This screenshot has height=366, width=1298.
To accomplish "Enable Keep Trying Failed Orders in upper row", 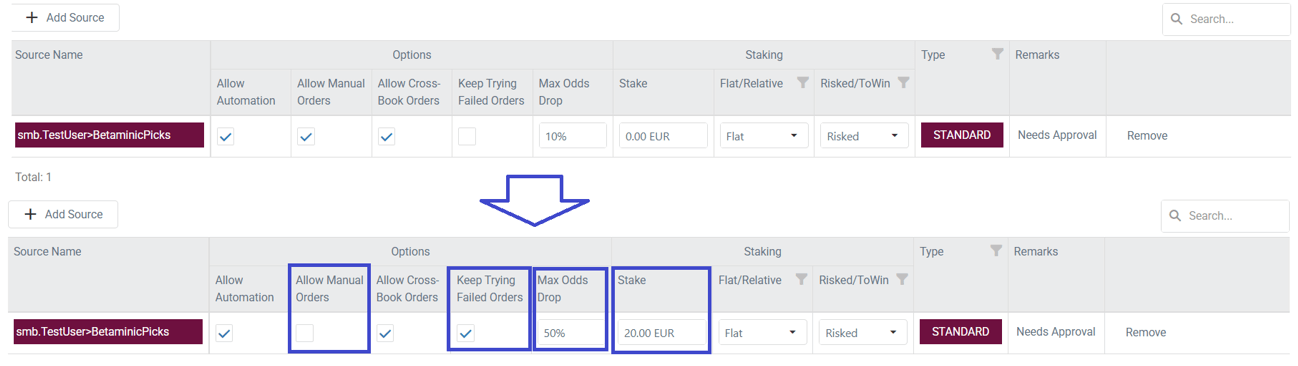I will [467, 136].
